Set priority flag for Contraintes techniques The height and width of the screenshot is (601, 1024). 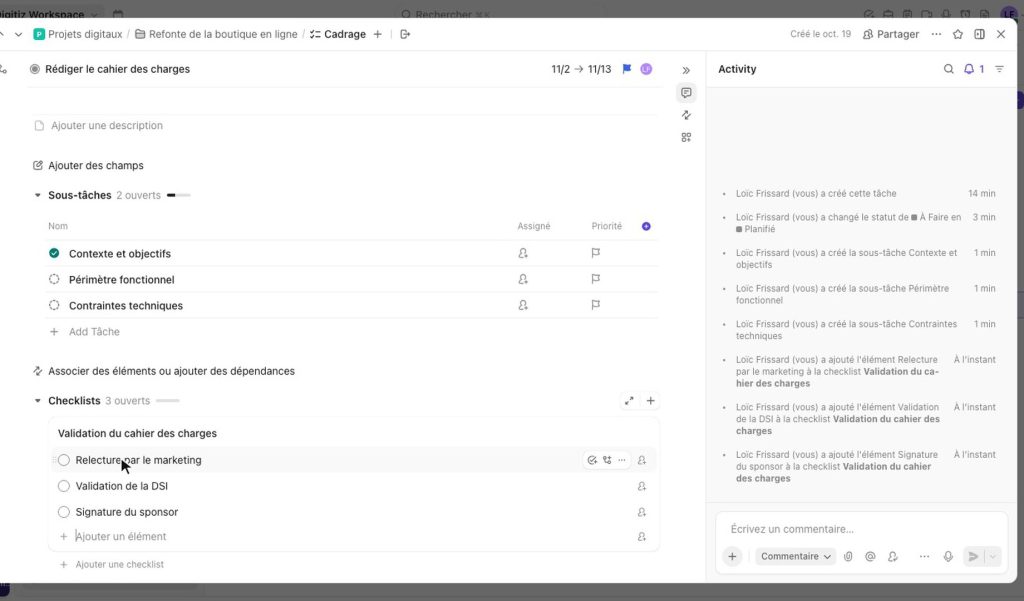596,305
